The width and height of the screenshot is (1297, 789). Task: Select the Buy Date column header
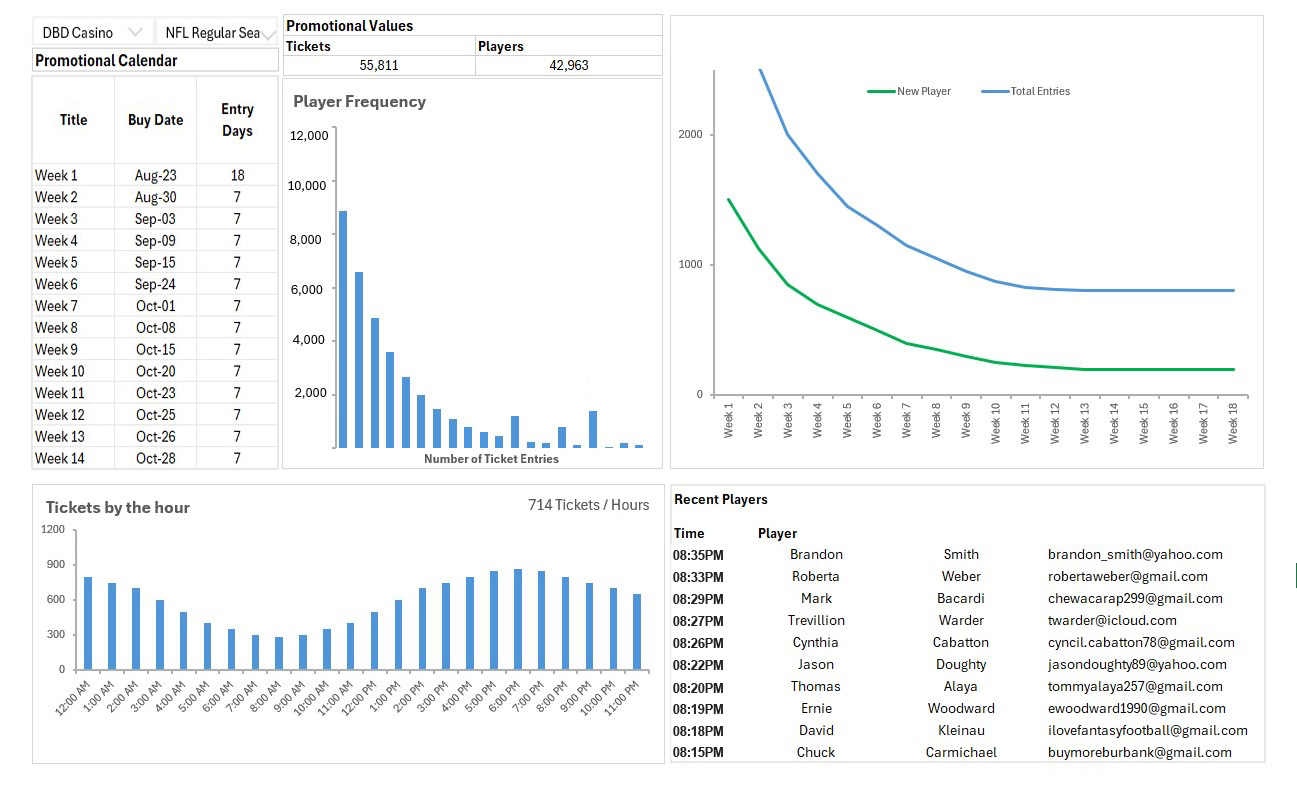coord(155,120)
